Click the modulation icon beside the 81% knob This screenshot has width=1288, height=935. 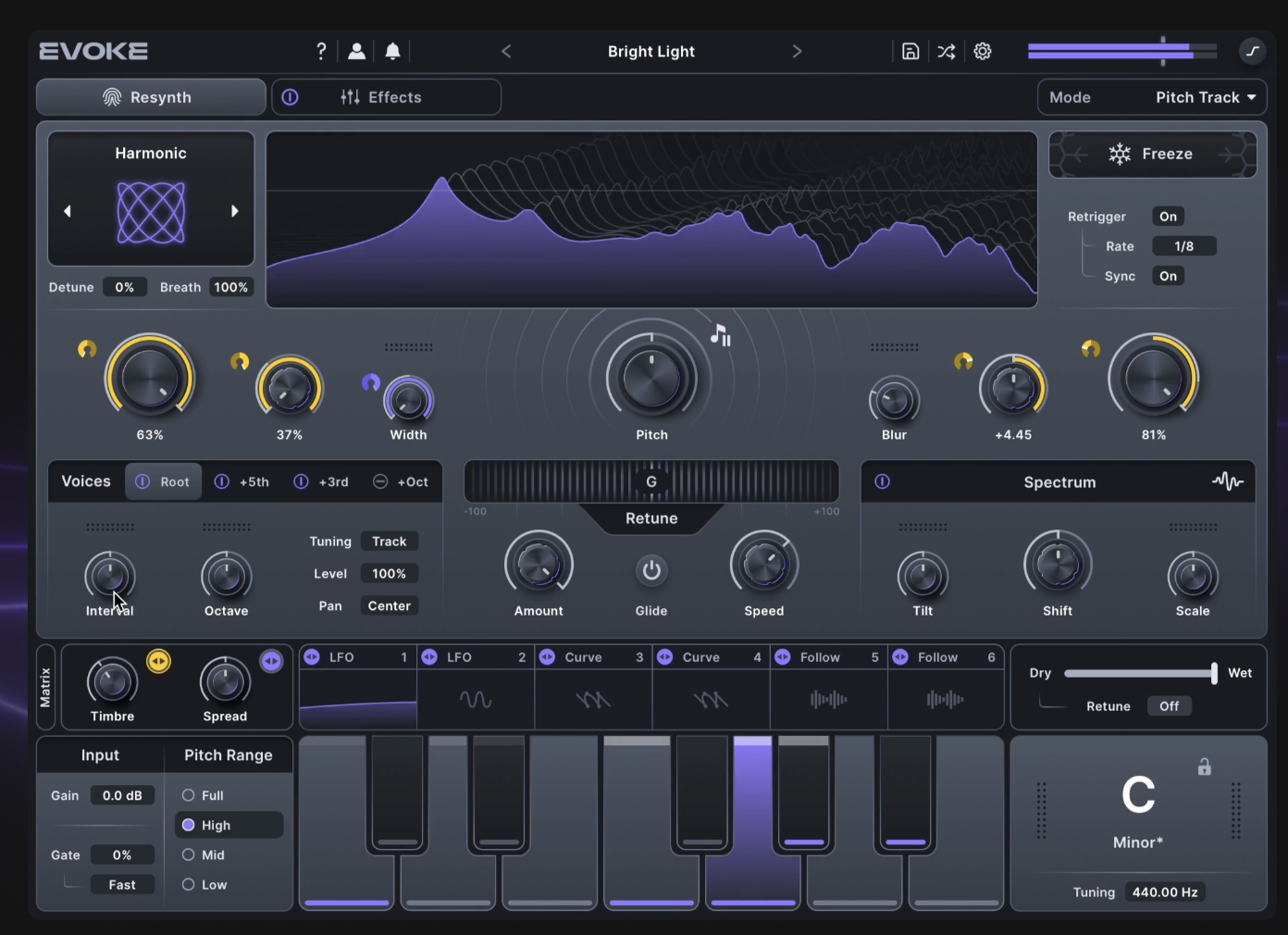[1091, 349]
